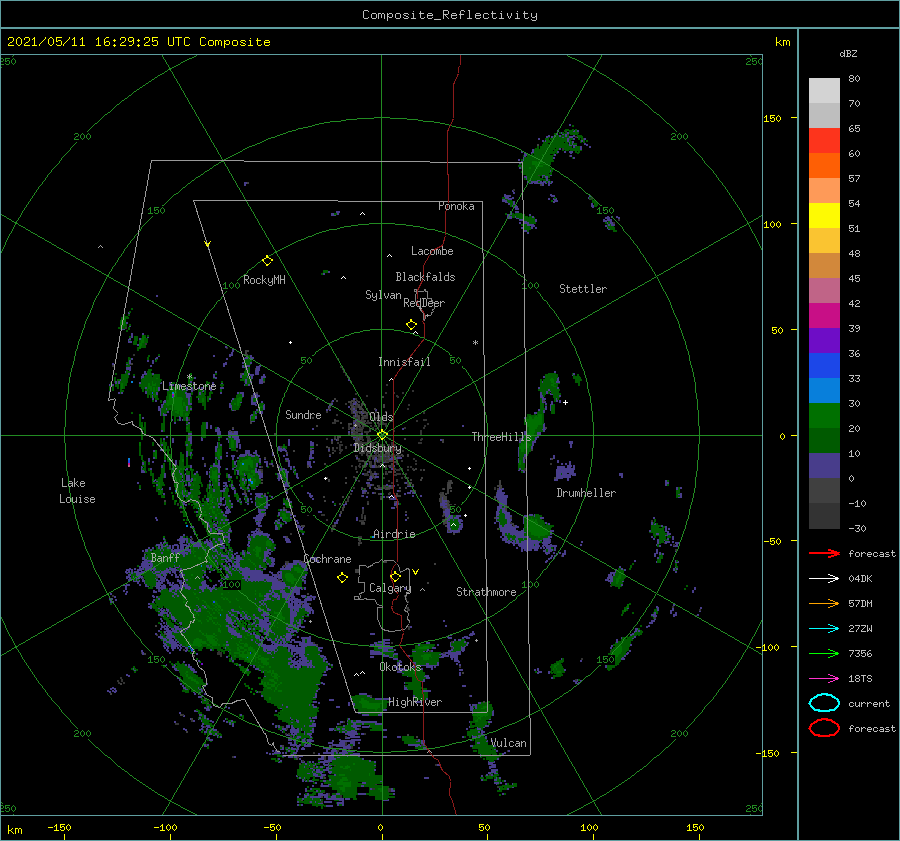Click the ThreeHills label
Viewport: 900px width, 841px height.
click(501, 437)
